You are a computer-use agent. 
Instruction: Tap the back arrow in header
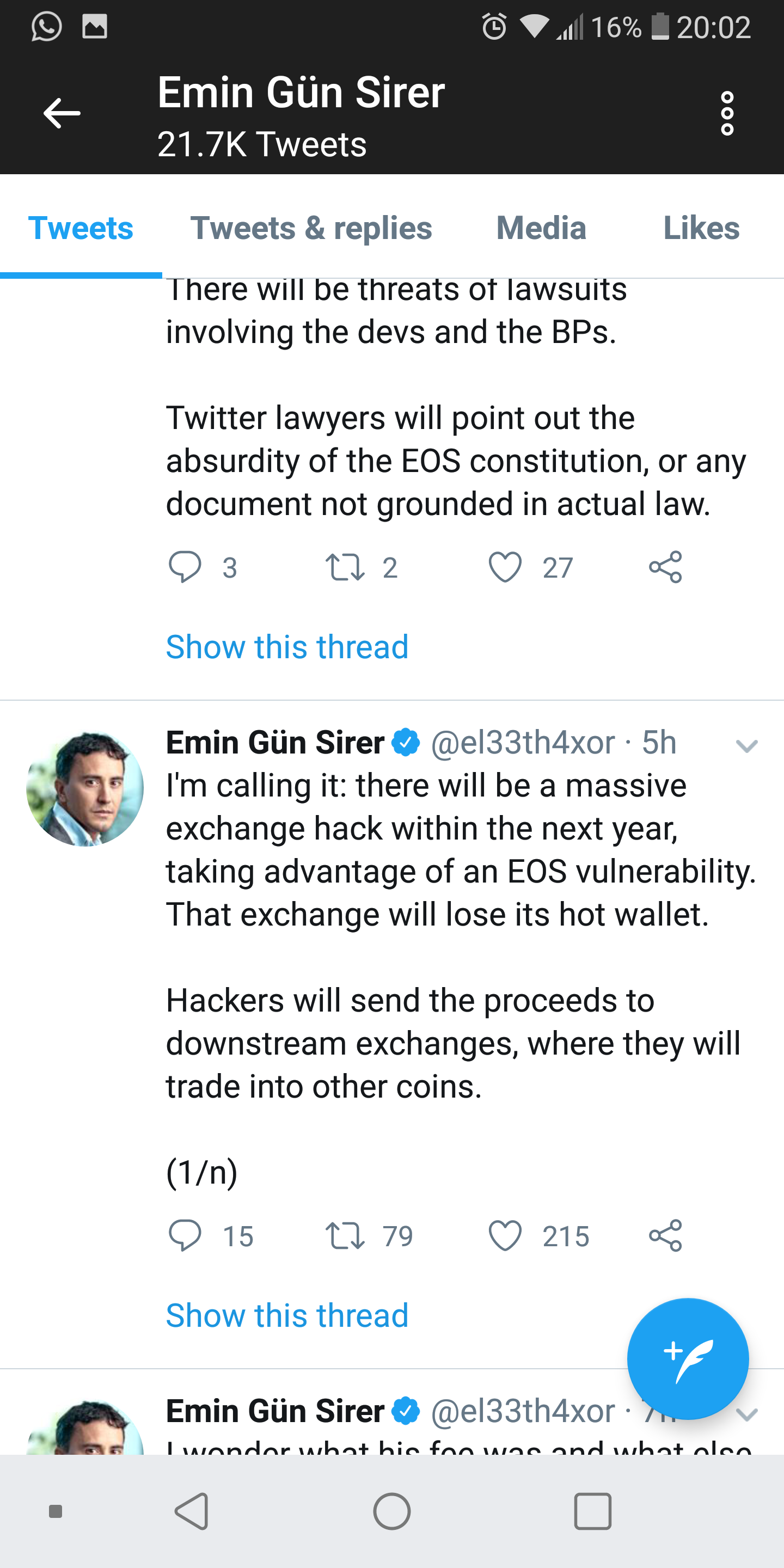coord(62,113)
